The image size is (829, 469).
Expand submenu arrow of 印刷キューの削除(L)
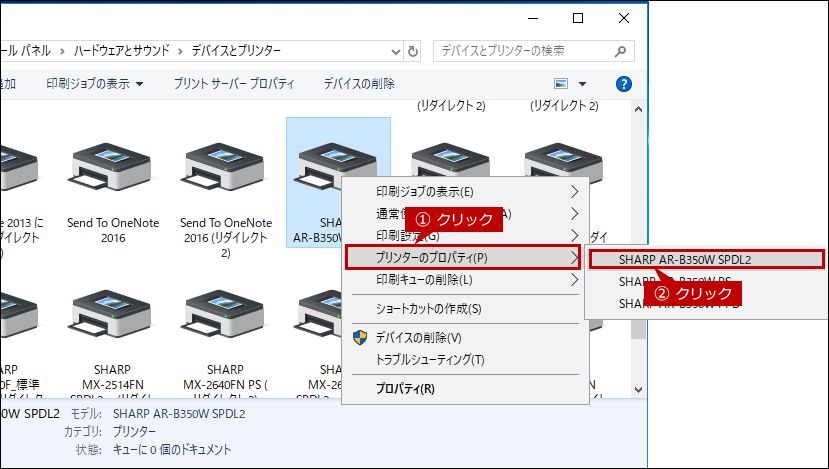pyautogui.click(x=574, y=280)
